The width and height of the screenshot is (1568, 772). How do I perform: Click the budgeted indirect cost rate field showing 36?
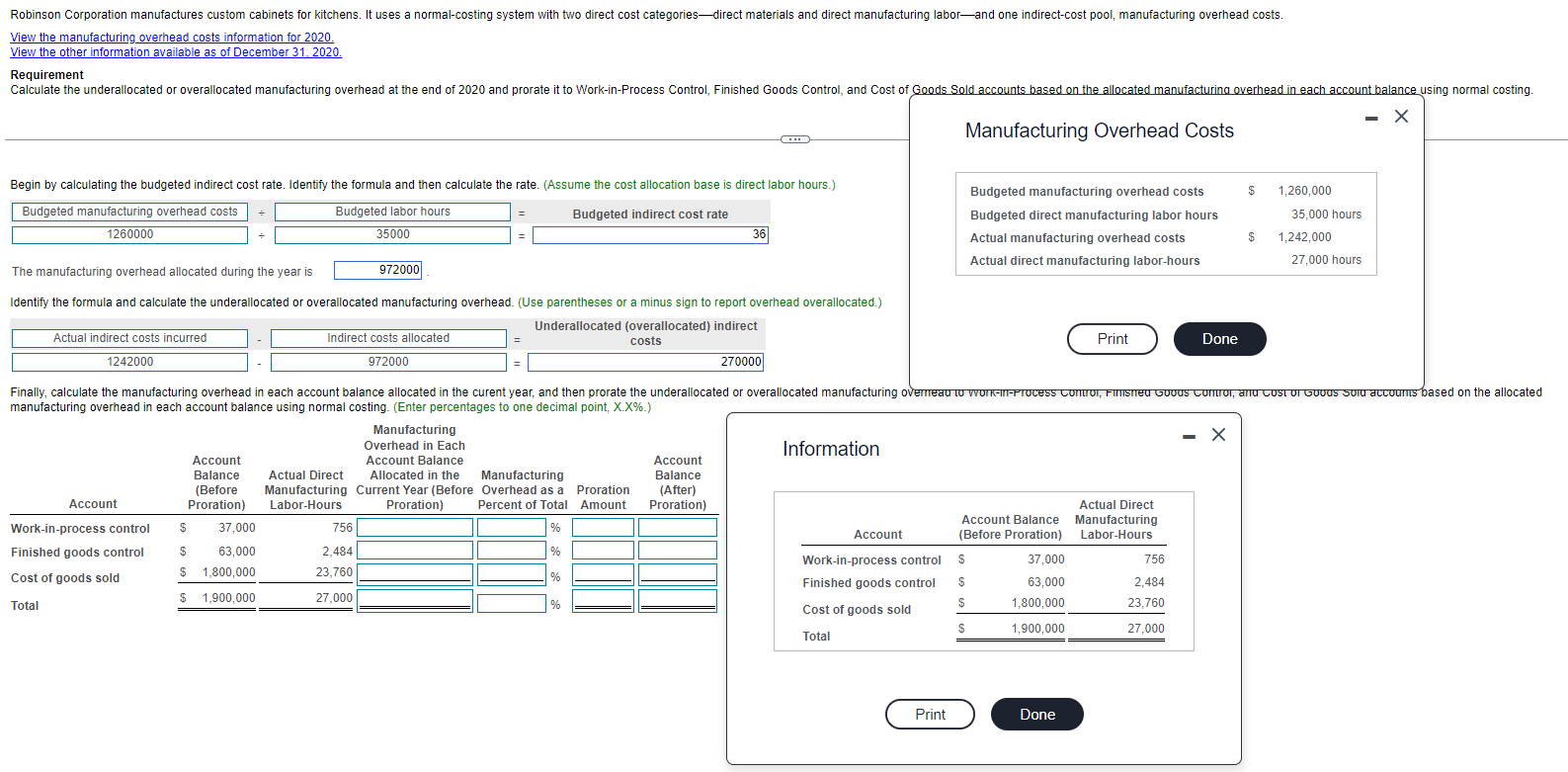click(650, 235)
